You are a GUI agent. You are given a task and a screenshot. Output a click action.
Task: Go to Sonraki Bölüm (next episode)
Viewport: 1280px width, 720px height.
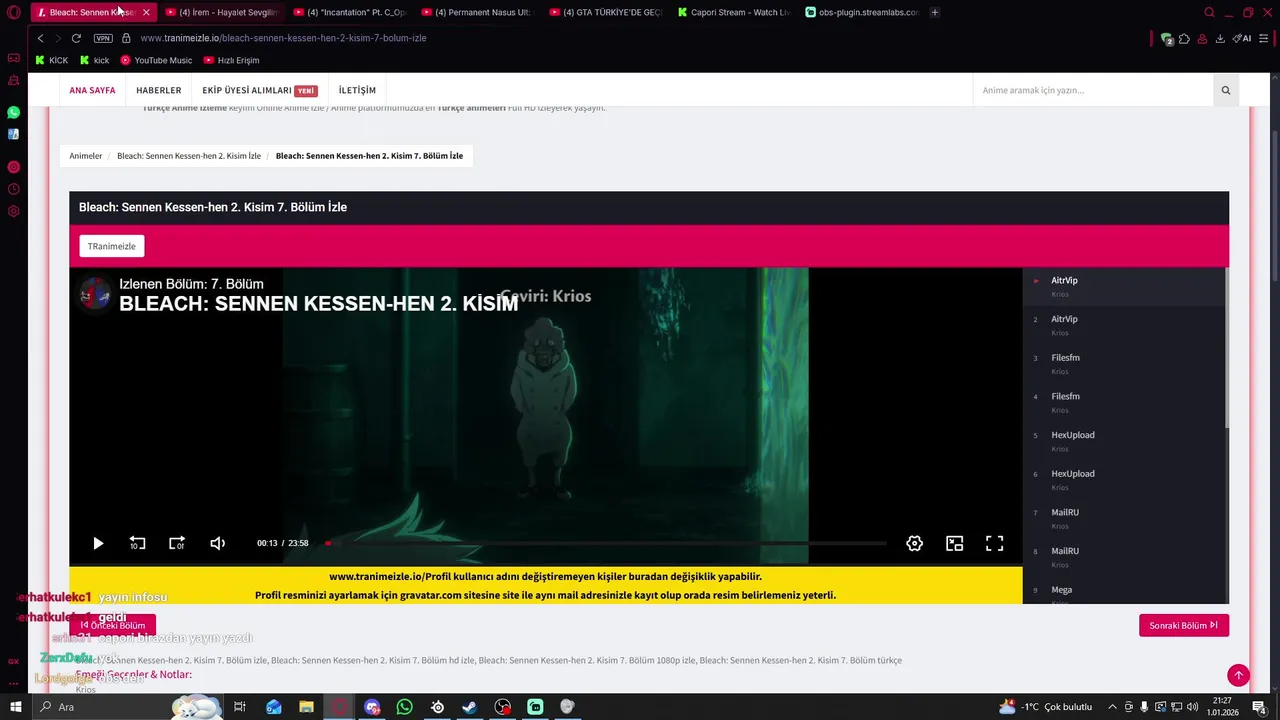(1184, 625)
